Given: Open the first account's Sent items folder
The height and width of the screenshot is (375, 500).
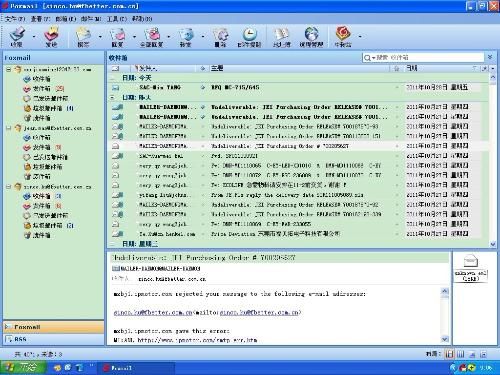Looking at the screenshot, I should pyautogui.click(x=46, y=98).
